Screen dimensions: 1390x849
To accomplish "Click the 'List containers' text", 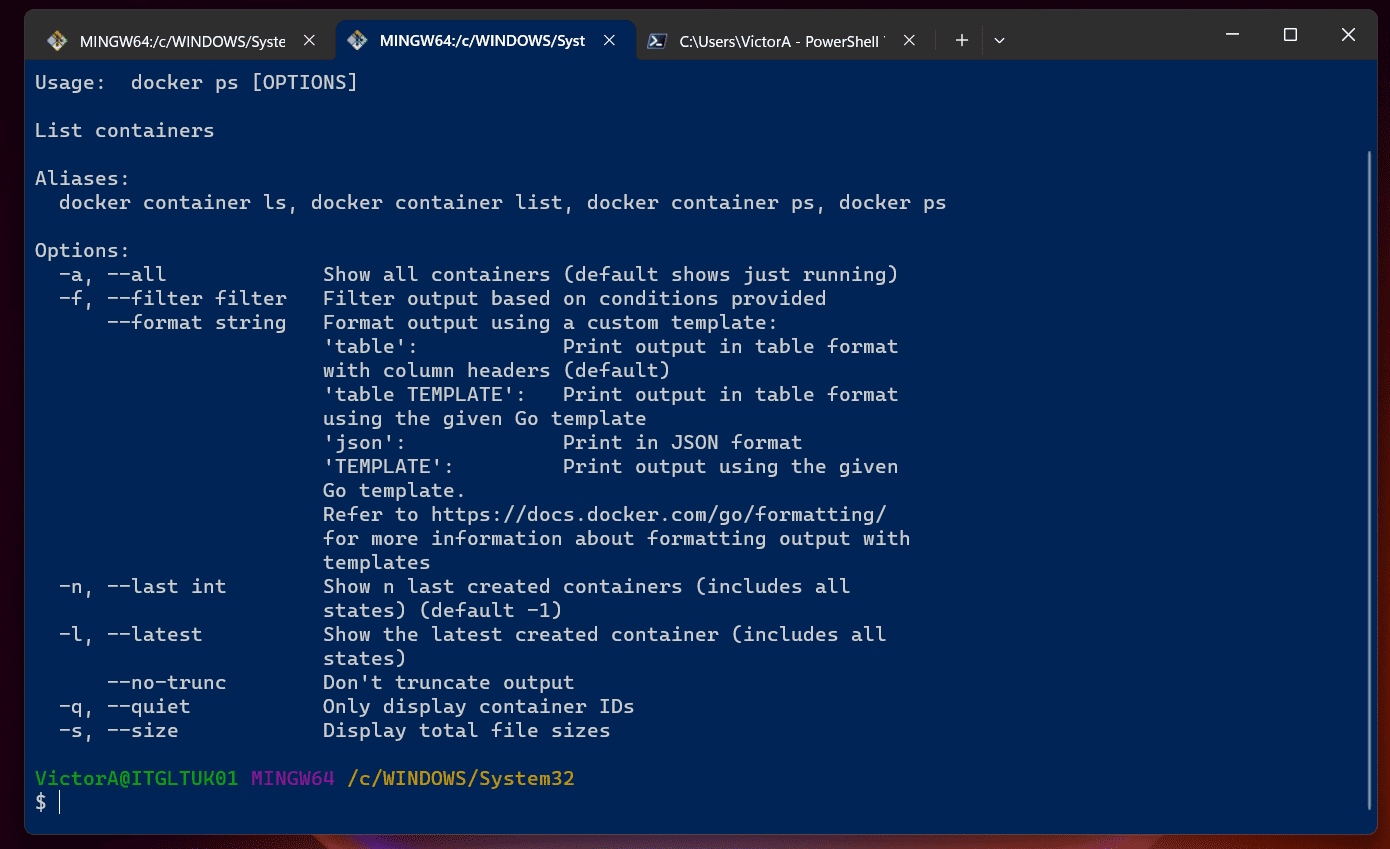I will (124, 130).
